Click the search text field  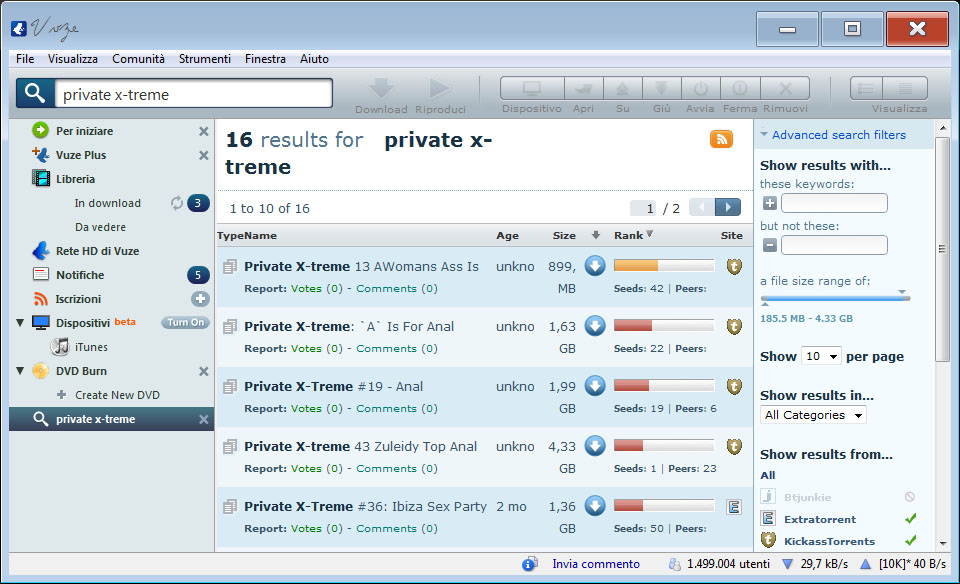(193, 94)
